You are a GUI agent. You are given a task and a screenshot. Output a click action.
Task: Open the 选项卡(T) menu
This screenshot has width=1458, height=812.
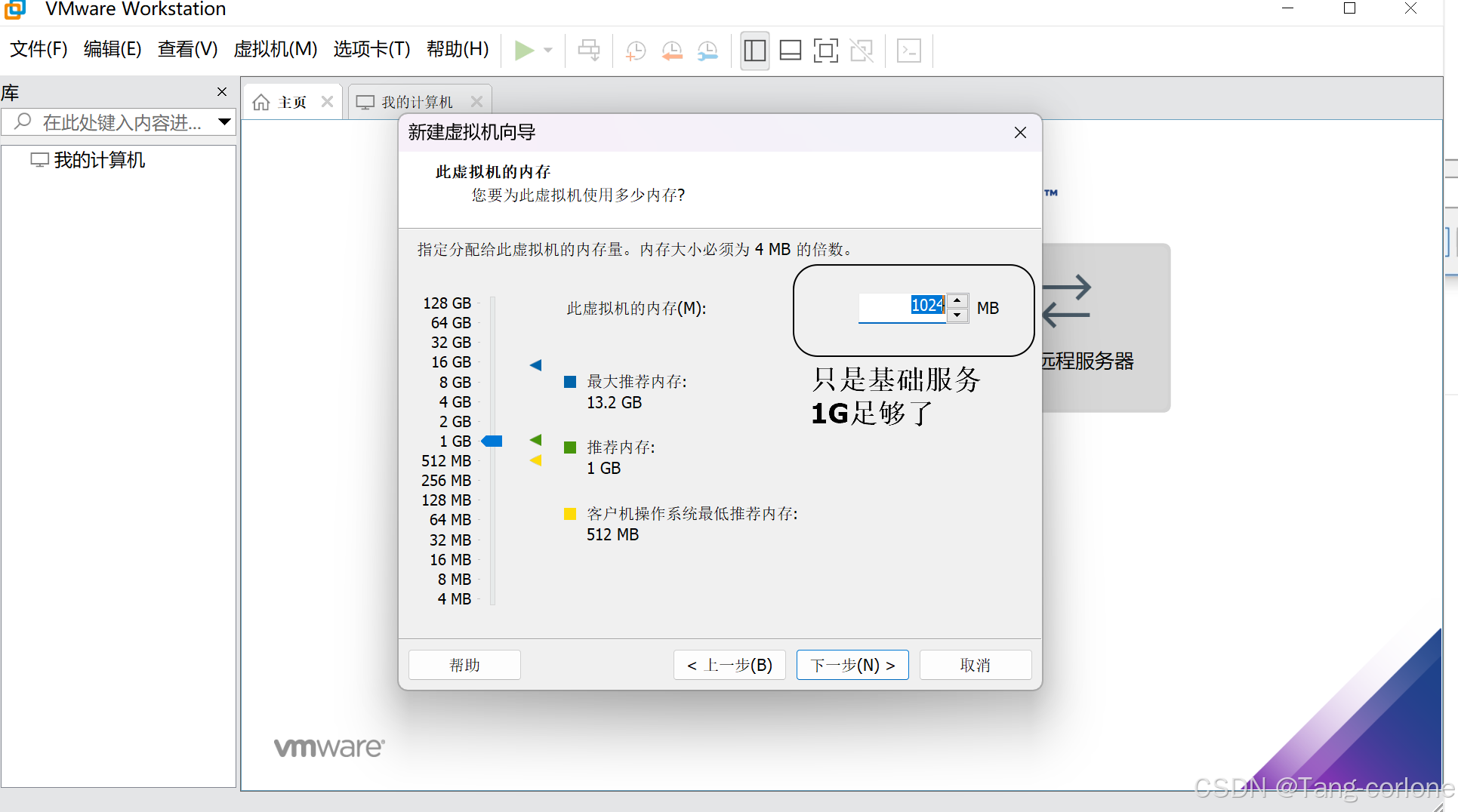372,50
